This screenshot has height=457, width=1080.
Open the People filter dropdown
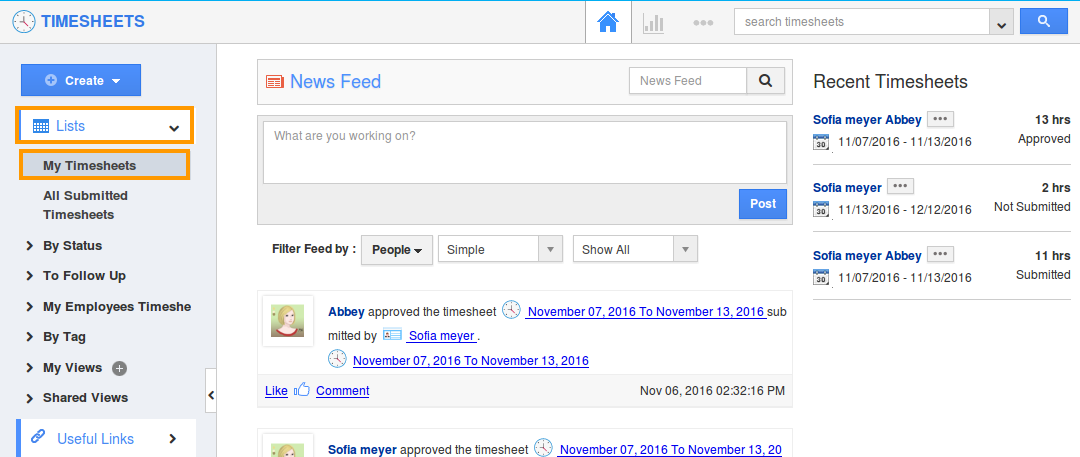coord(397,250)
